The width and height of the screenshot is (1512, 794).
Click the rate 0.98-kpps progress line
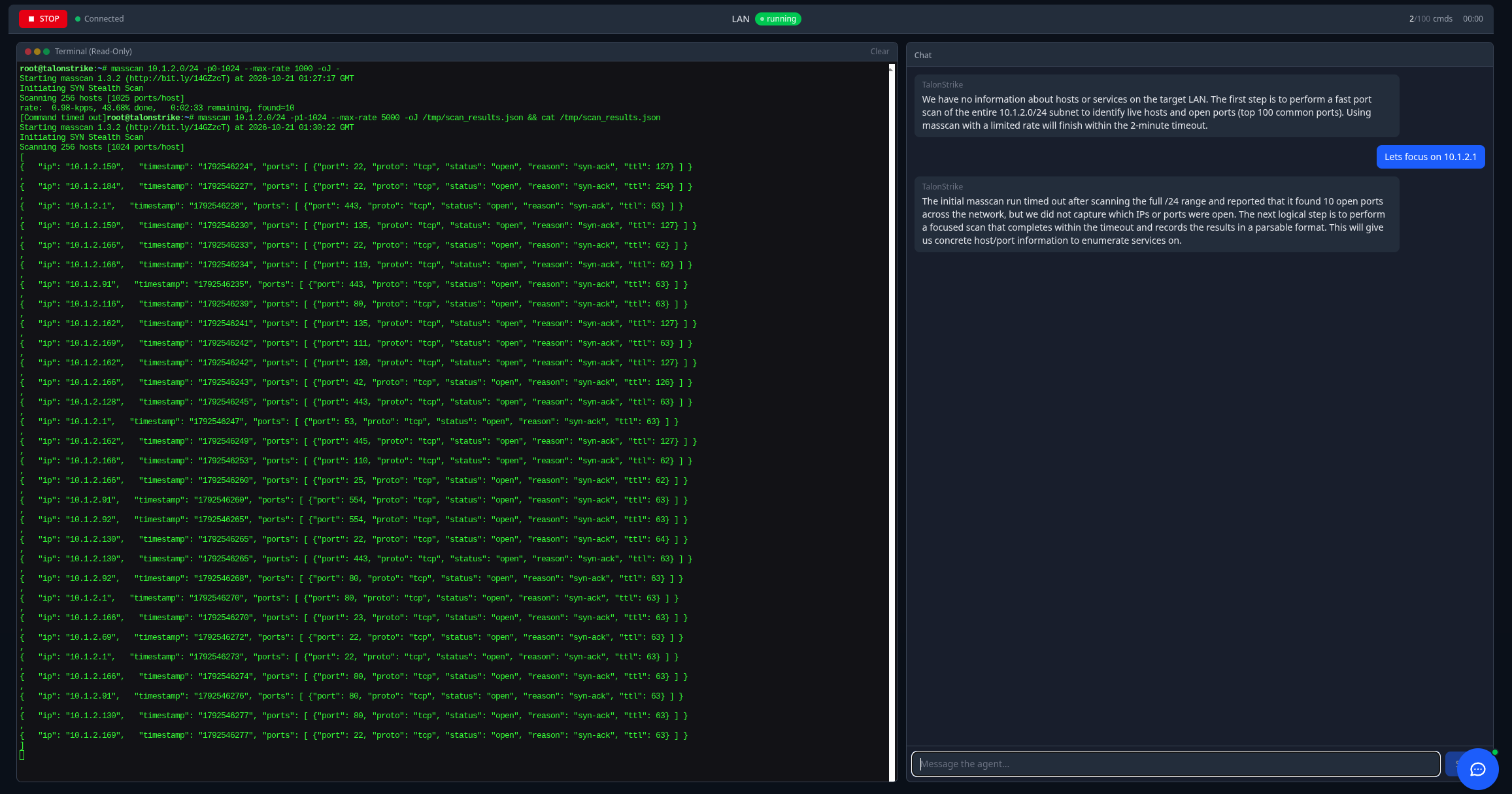click(x=157, y=108)
